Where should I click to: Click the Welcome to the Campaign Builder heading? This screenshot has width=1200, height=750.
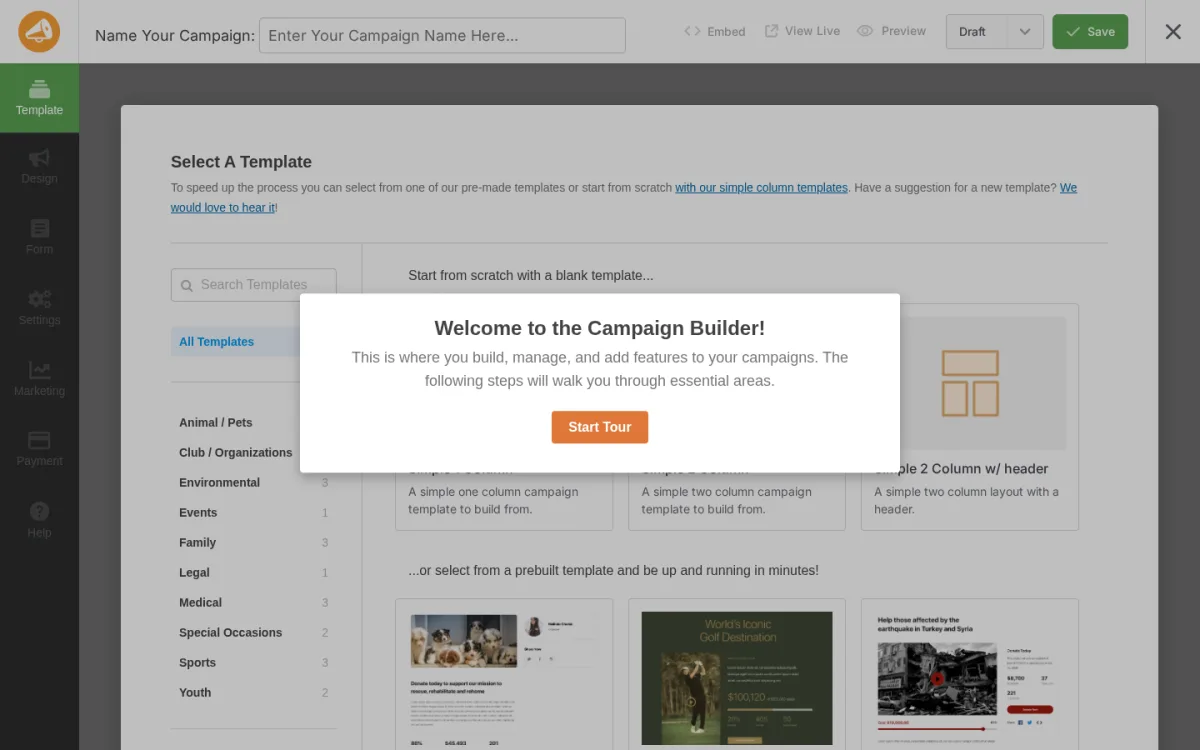600,328
